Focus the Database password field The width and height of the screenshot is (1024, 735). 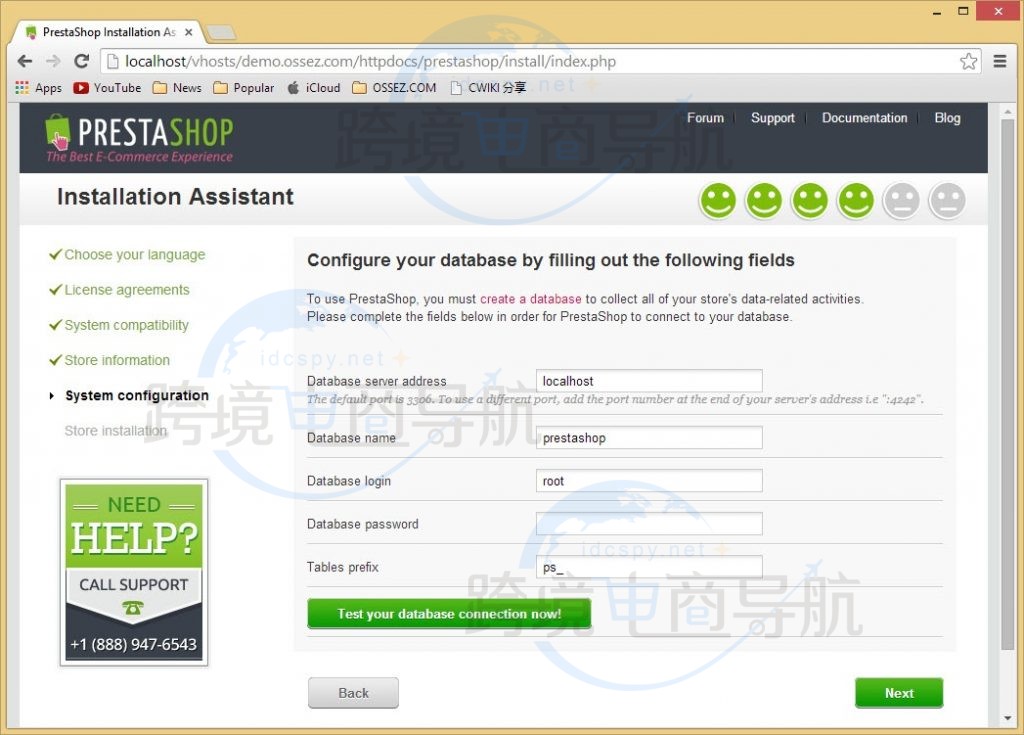pos(649,524)
